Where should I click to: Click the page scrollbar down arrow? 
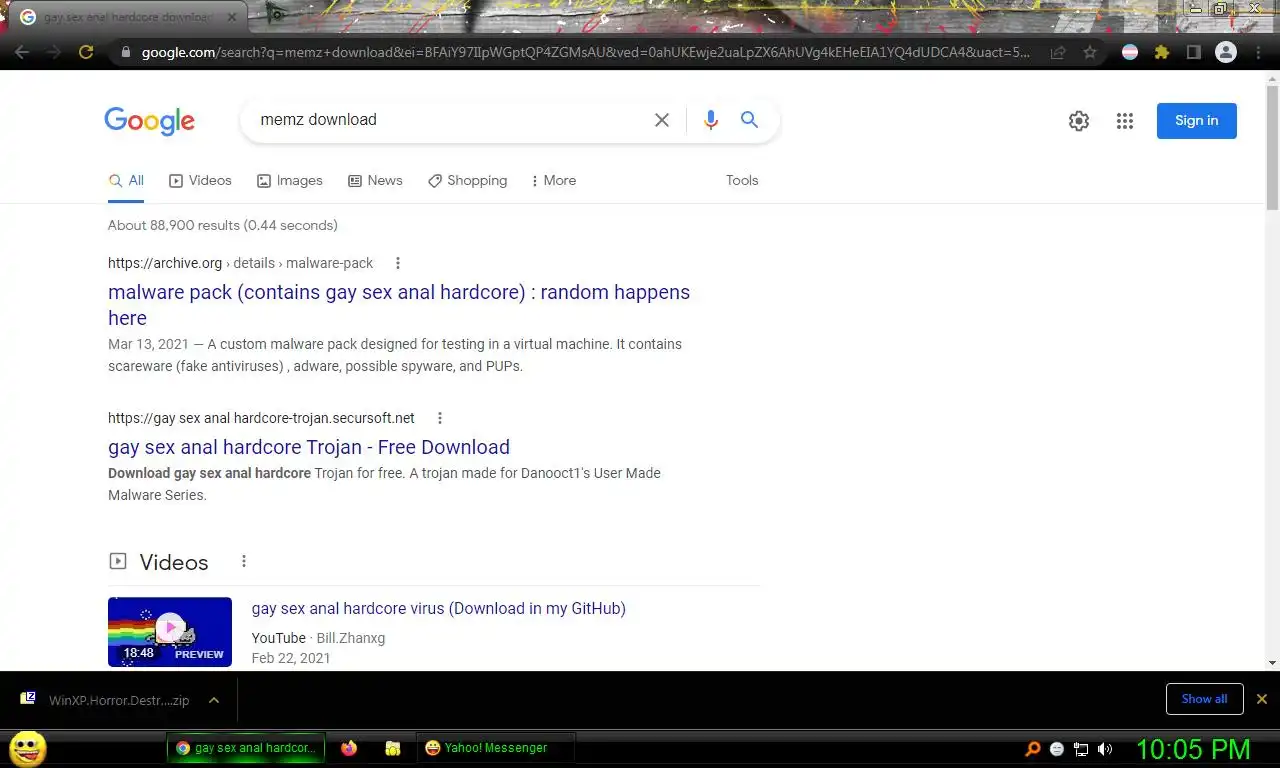pyautogui.click(x=1272, y=662)
